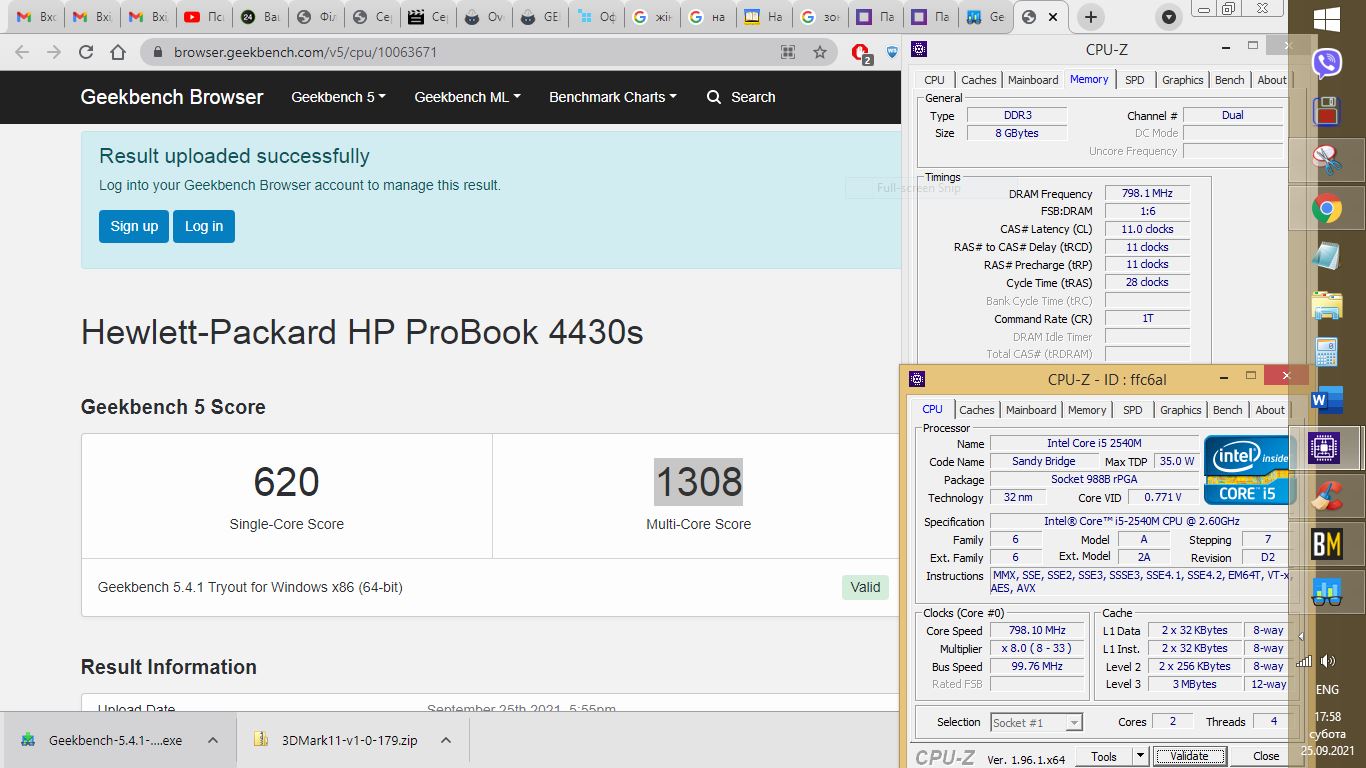Click the highlighted 1308 multi-core score
The image size is (1366, 768).
pyautogui.click(x=698, y=482)
